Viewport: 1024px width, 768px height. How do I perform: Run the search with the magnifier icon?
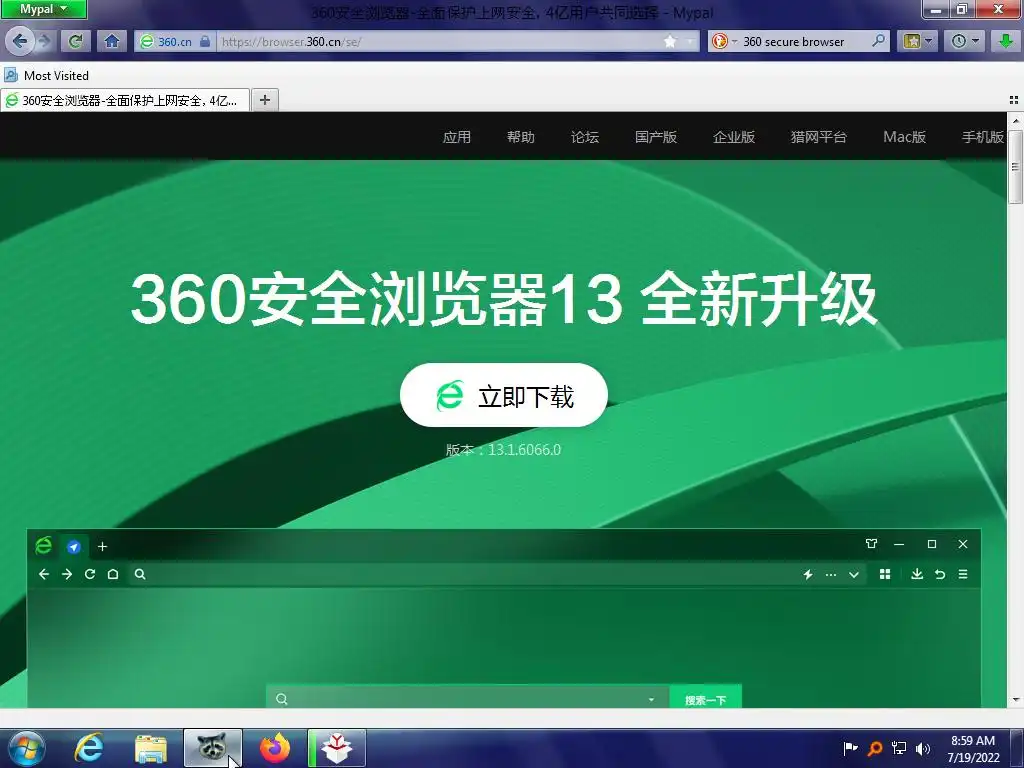tap(879, 41)
